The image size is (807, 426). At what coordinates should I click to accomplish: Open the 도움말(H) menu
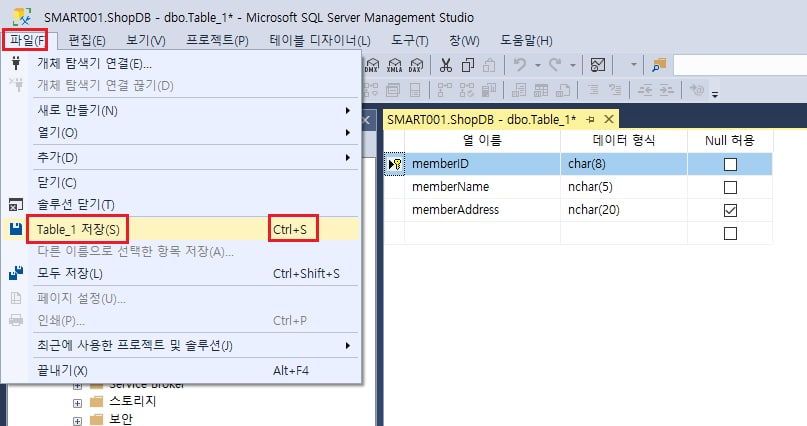[x=527, y=41]
